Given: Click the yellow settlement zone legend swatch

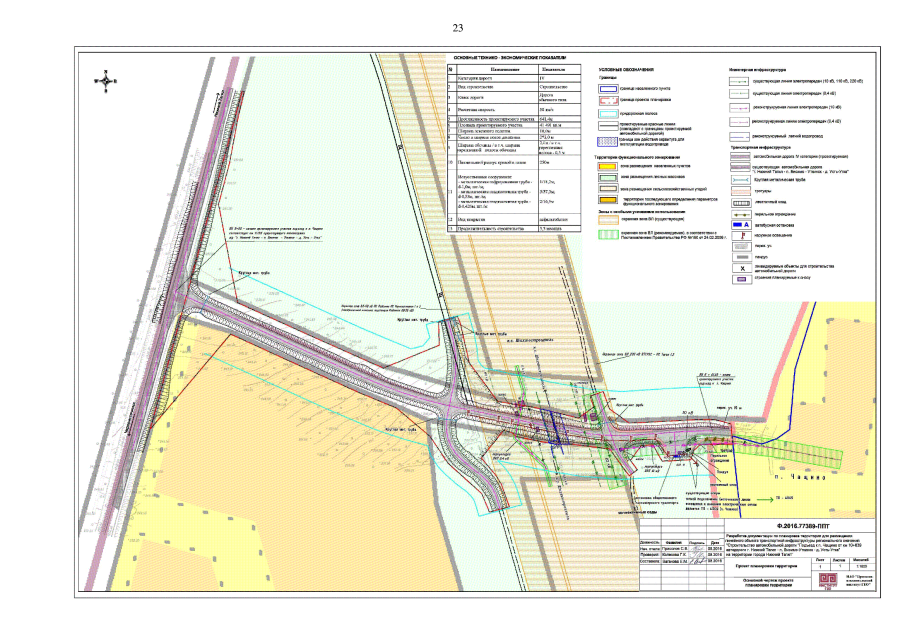Looking at the screenshot, I should pyautogui.click(x=610, y=166).
